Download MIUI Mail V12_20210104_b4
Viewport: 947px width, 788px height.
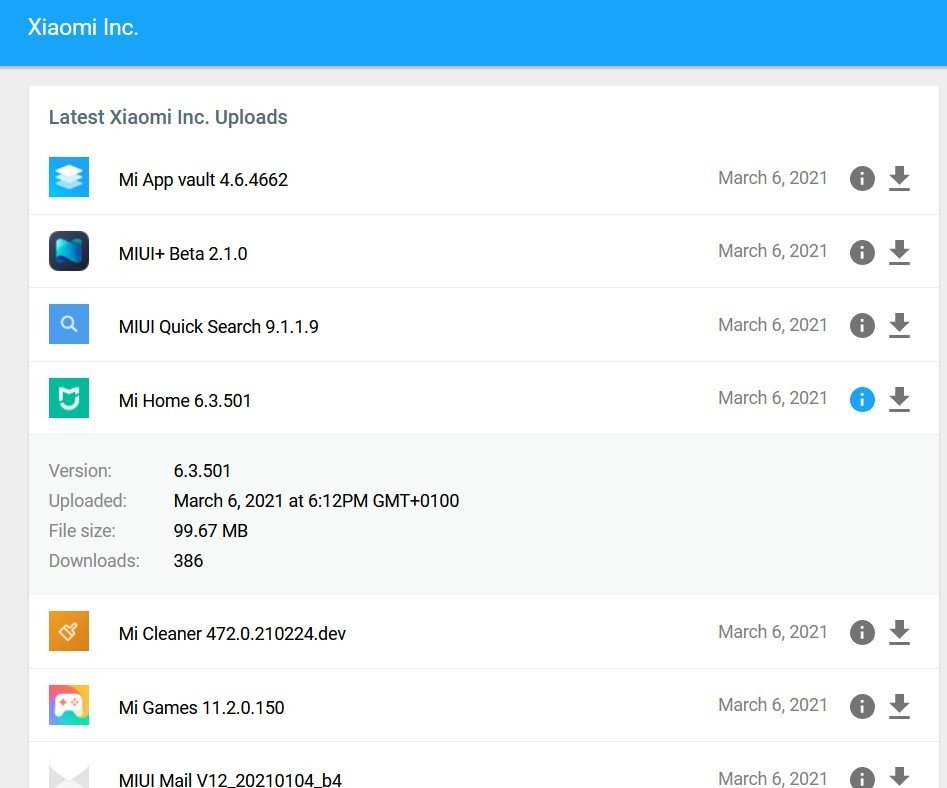coord(899,777)
